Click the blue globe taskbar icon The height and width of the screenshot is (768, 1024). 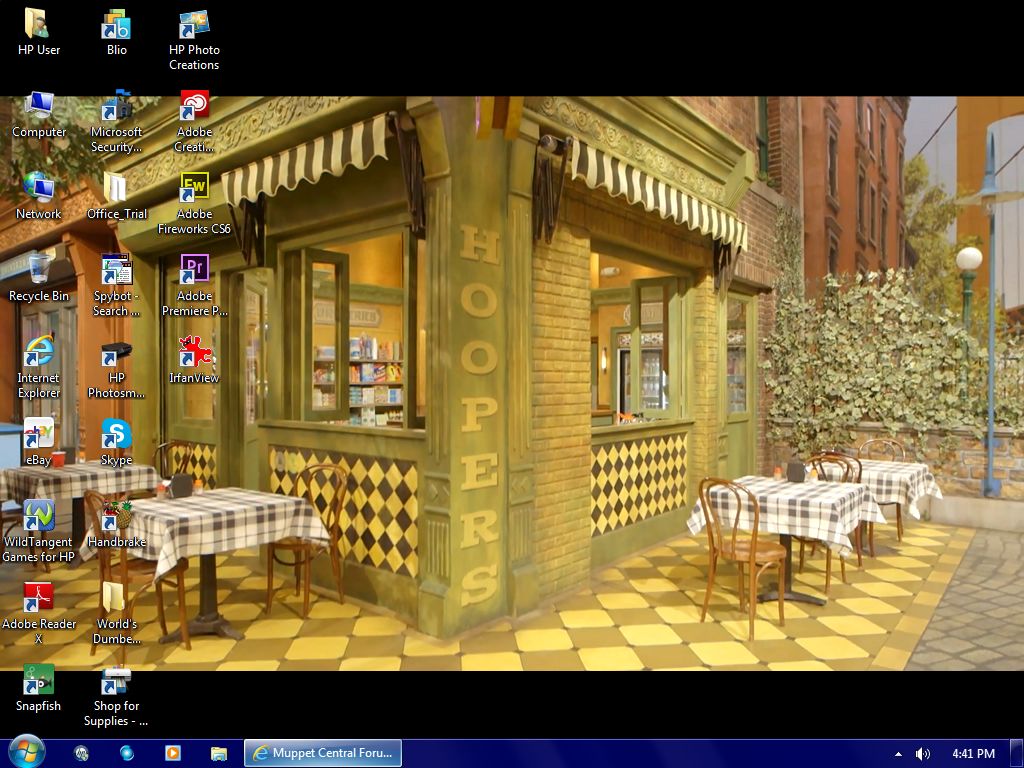pos(127,753)
